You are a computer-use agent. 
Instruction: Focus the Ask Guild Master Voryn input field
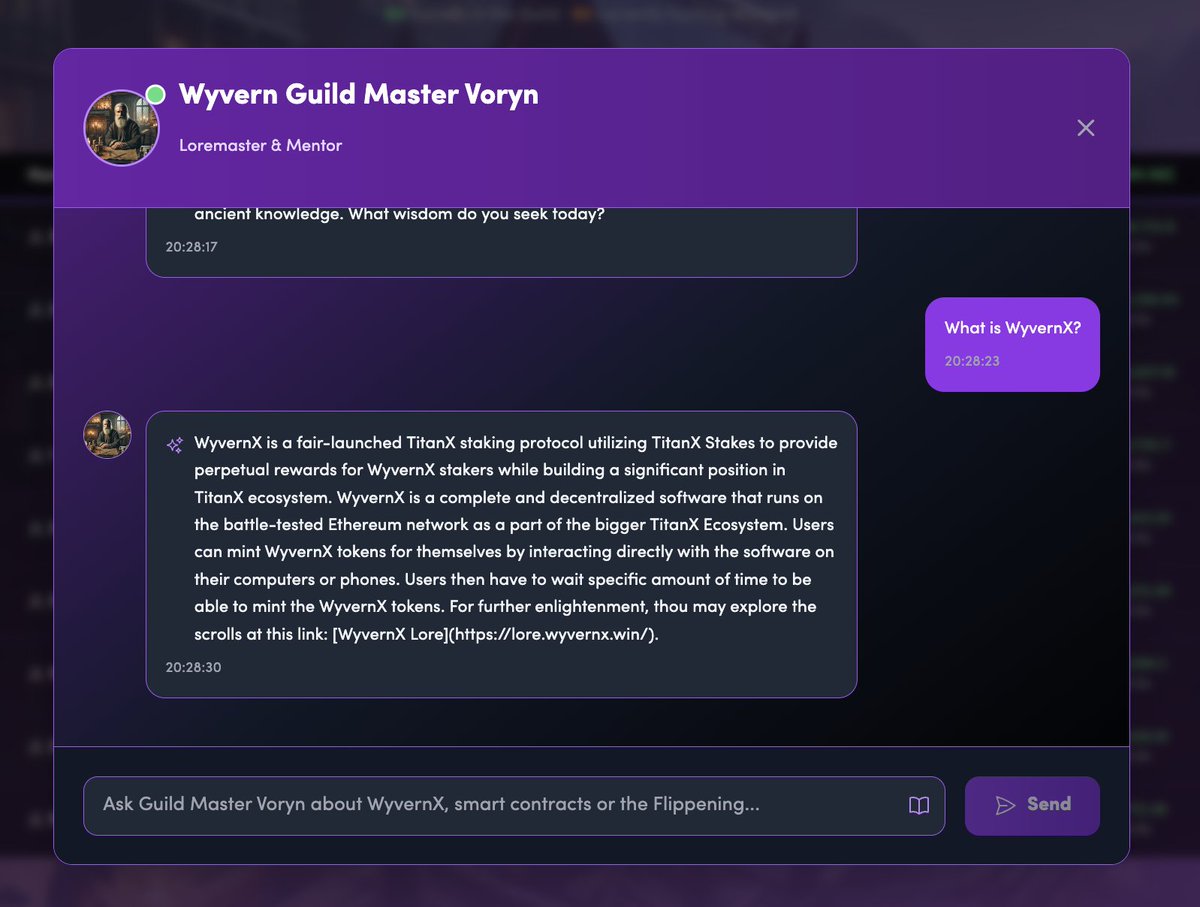[x=514, y=805]
